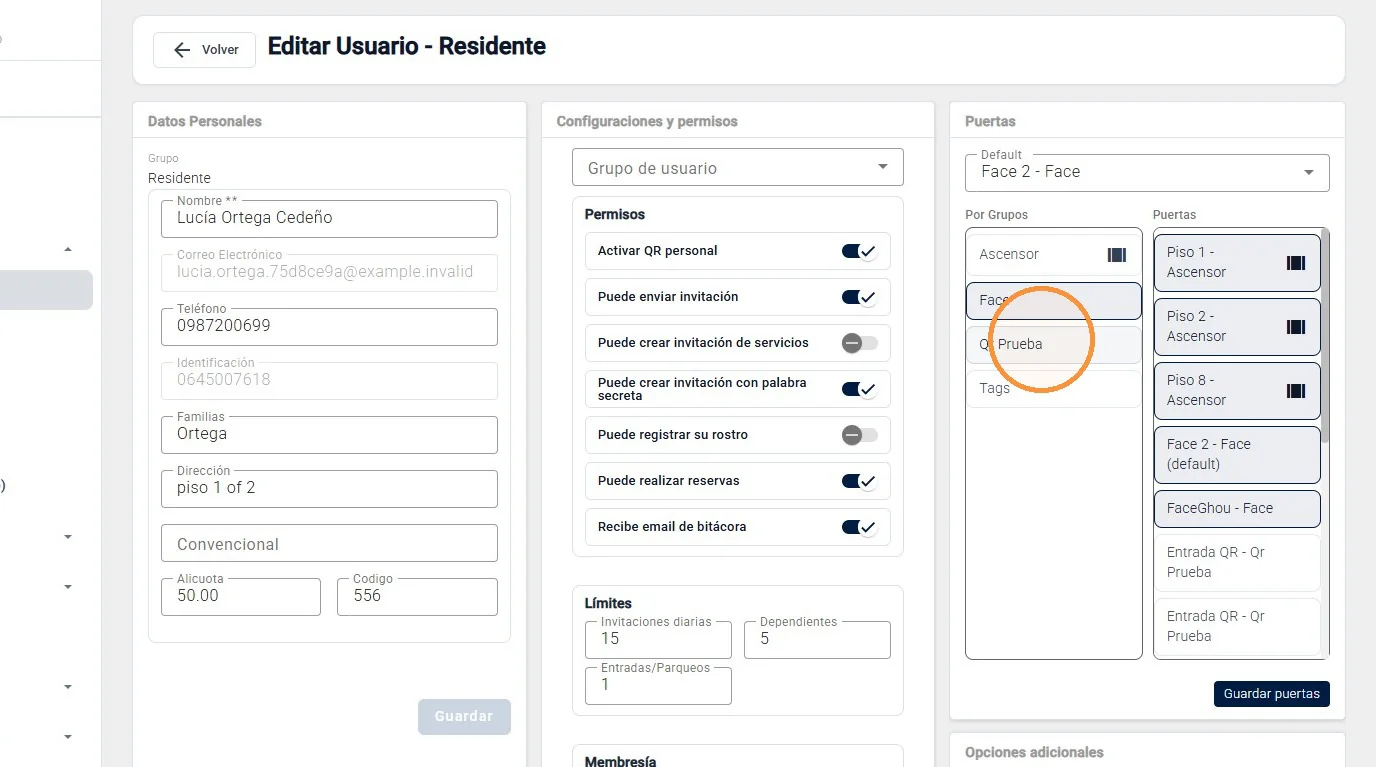
Task: Select the Tags group
Action: tap(1053, 388)
